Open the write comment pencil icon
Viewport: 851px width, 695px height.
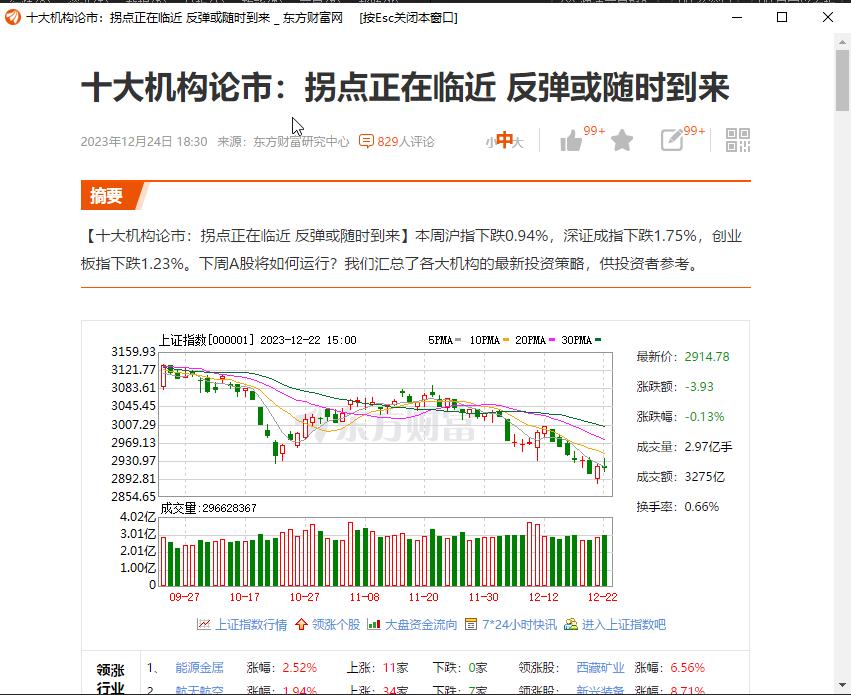672,141
